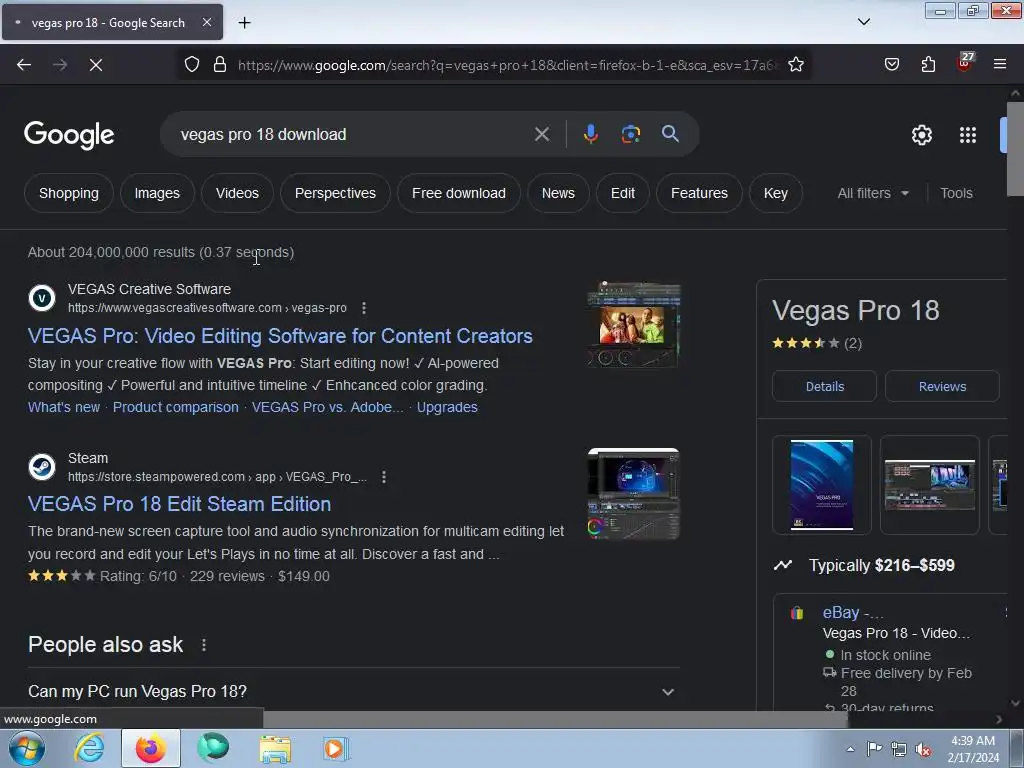Close the vegas pro 18 Google Search tab
Screen dimensions: 1024x768
pos(206,22)
